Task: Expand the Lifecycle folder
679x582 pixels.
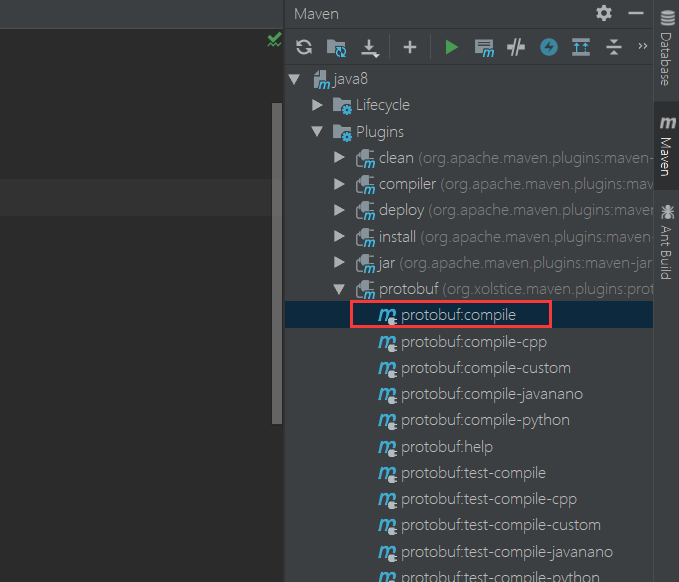Action: pos(317,105)
